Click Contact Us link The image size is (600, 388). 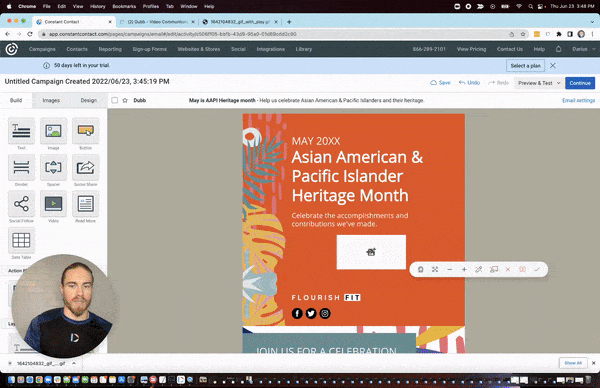(x=510, y=49)
